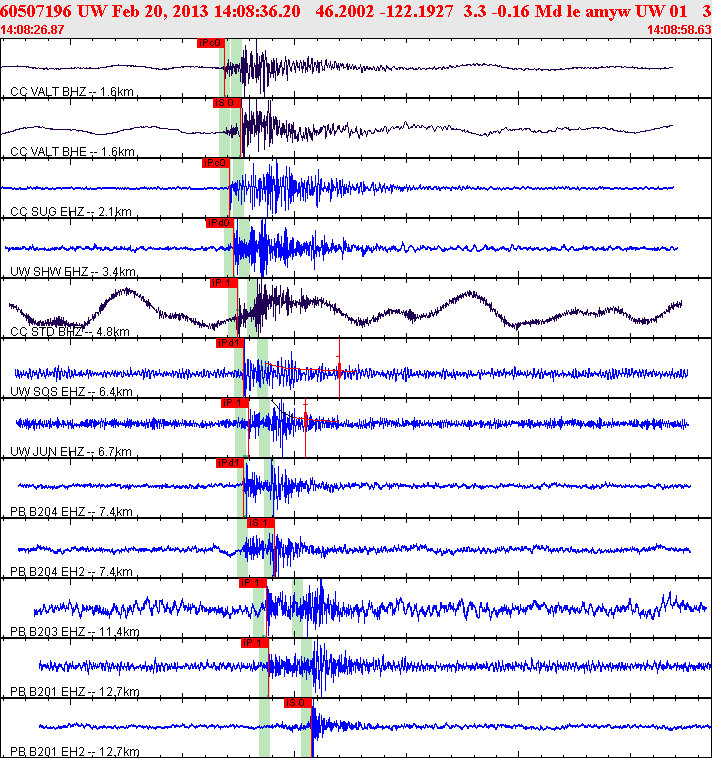
Task: Click the 'PB B201 EH2 -- 12.7km' label
Action: point(75,751)
